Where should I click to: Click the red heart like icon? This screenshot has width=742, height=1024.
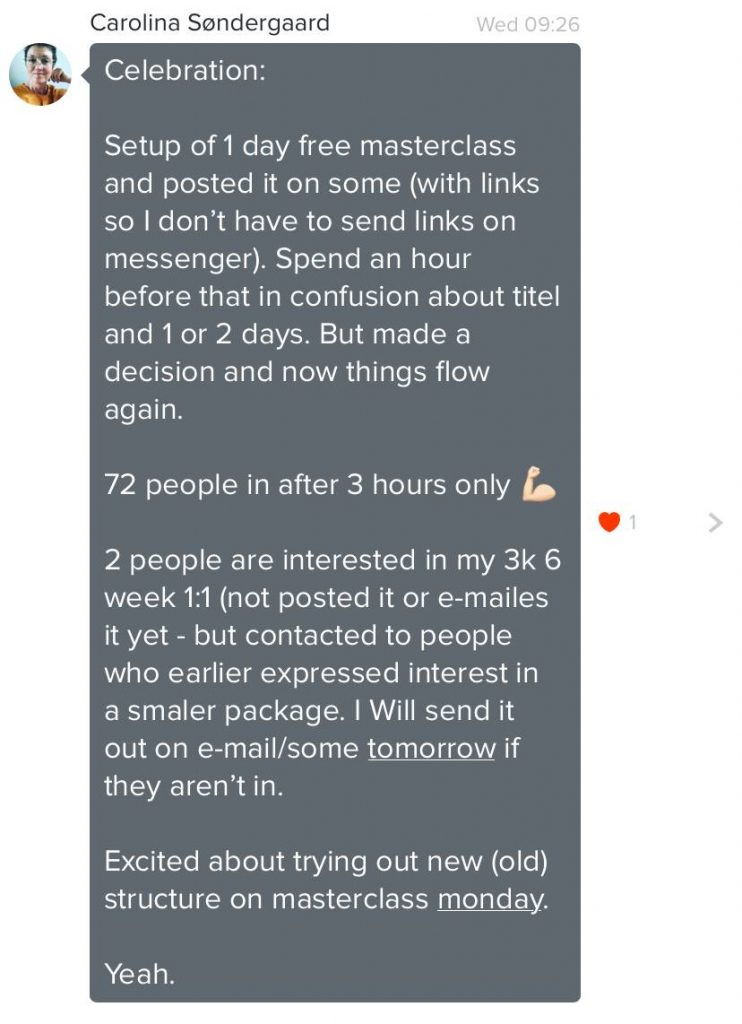(609, 521)
